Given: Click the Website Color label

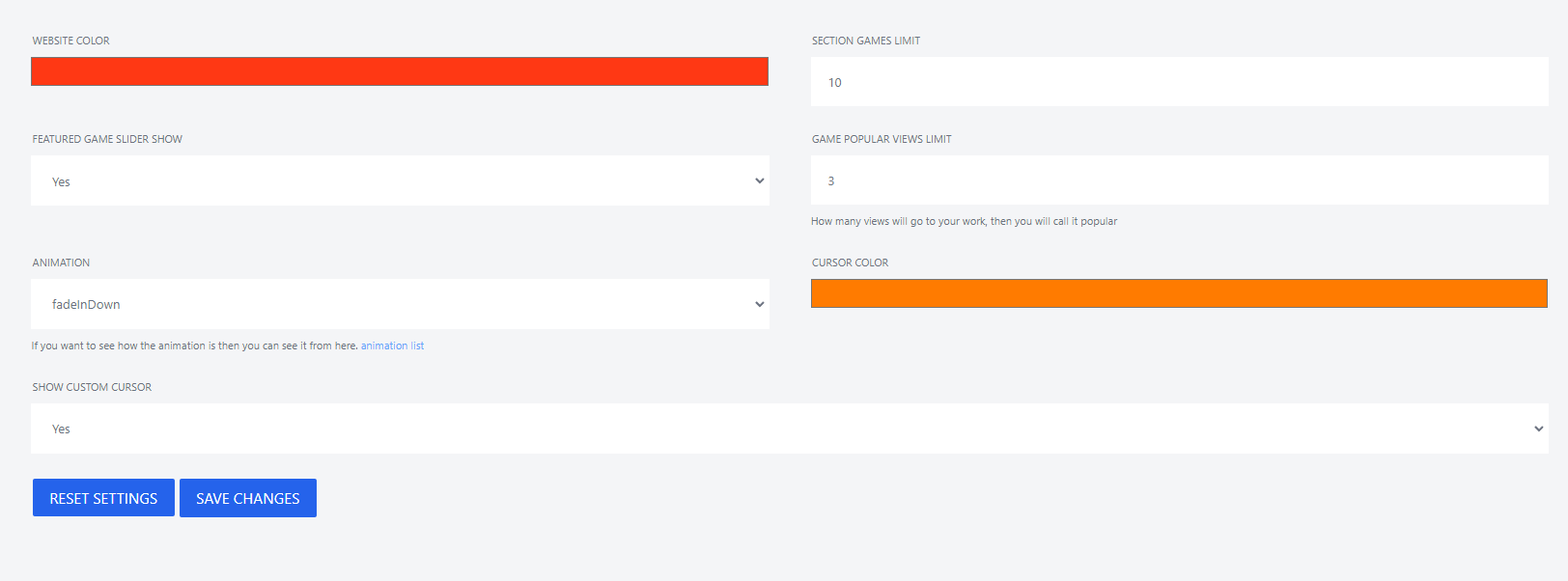Looking at the screenshot, I should point(71,41).
